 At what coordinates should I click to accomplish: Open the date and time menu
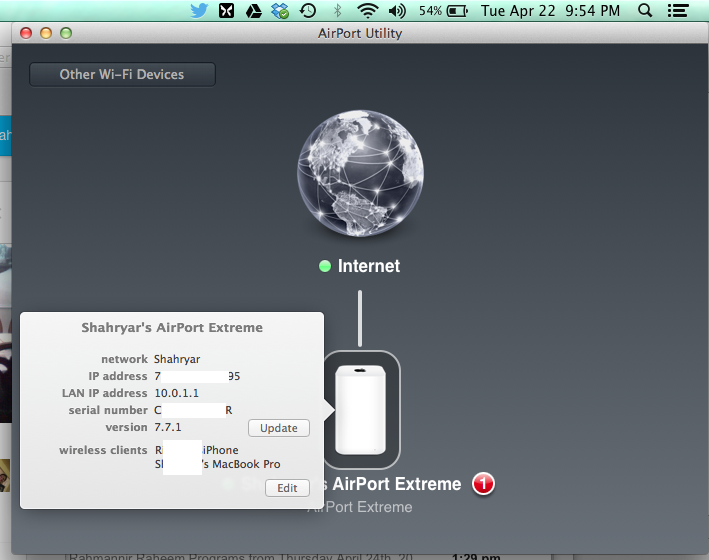(x=550, y=10)
